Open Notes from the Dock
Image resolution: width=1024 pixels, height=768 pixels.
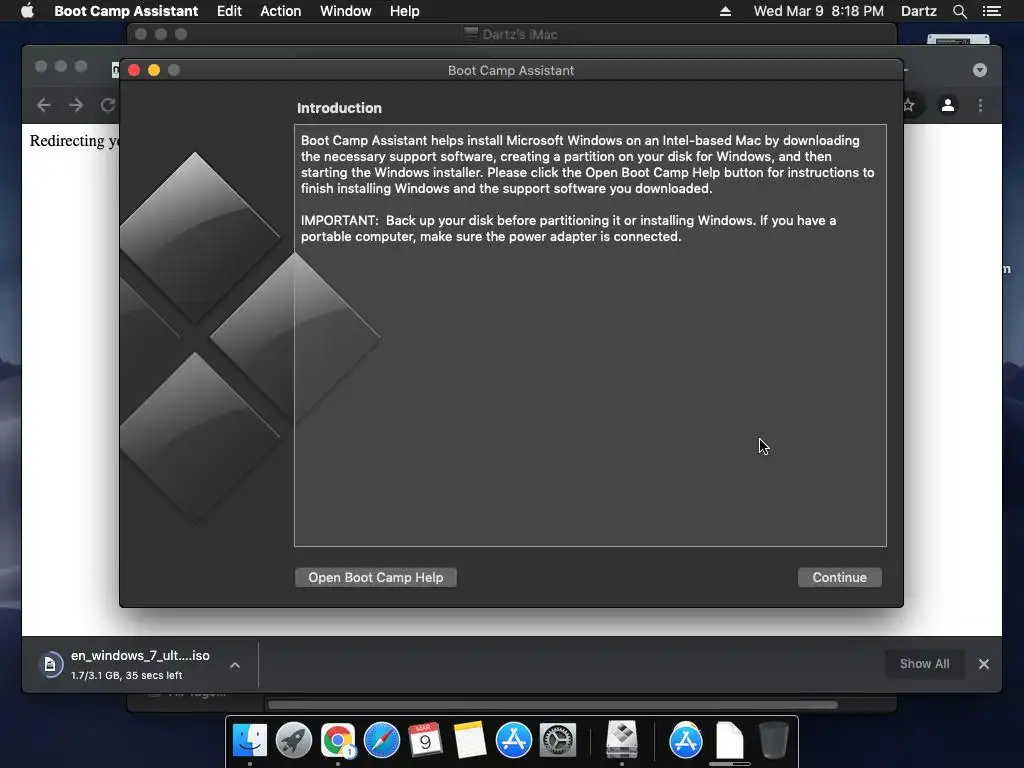click(470, 740)
